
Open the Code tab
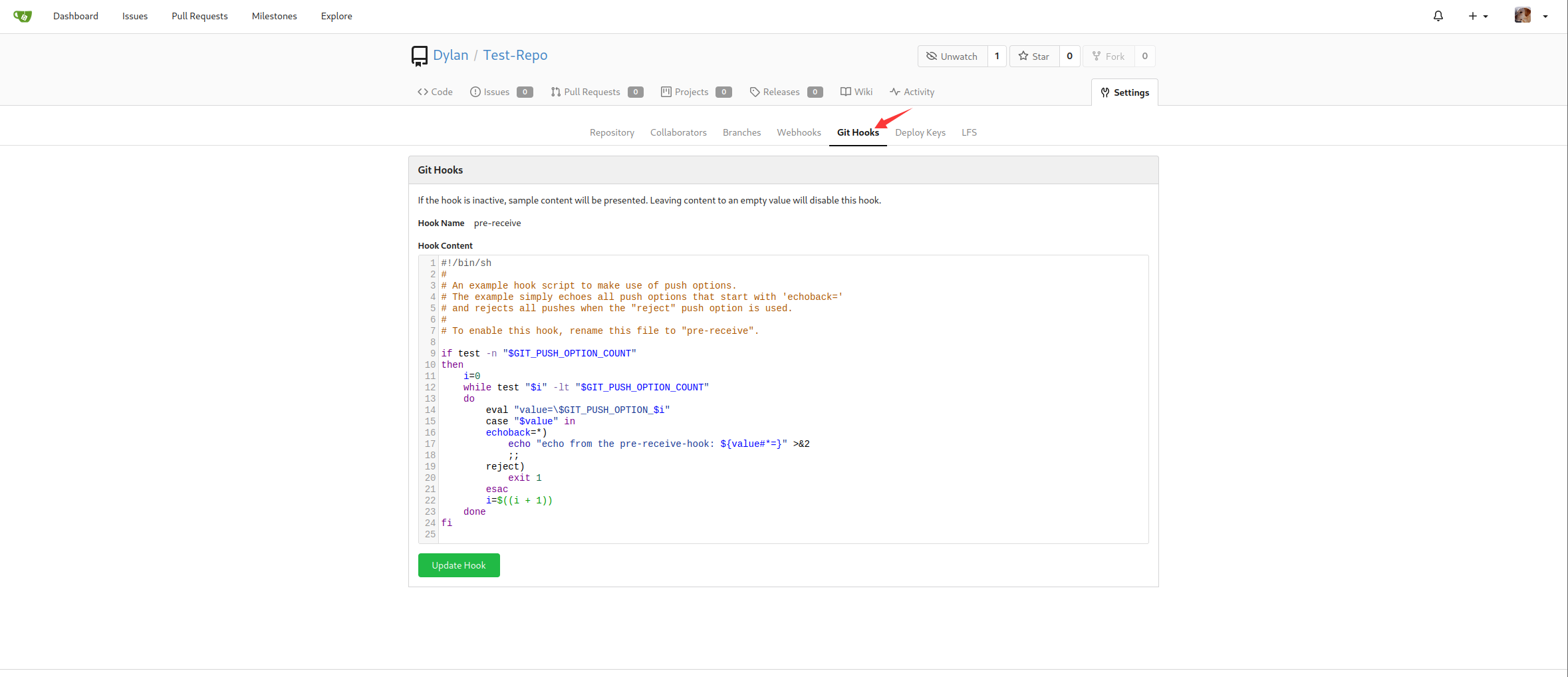click(435, 92)
